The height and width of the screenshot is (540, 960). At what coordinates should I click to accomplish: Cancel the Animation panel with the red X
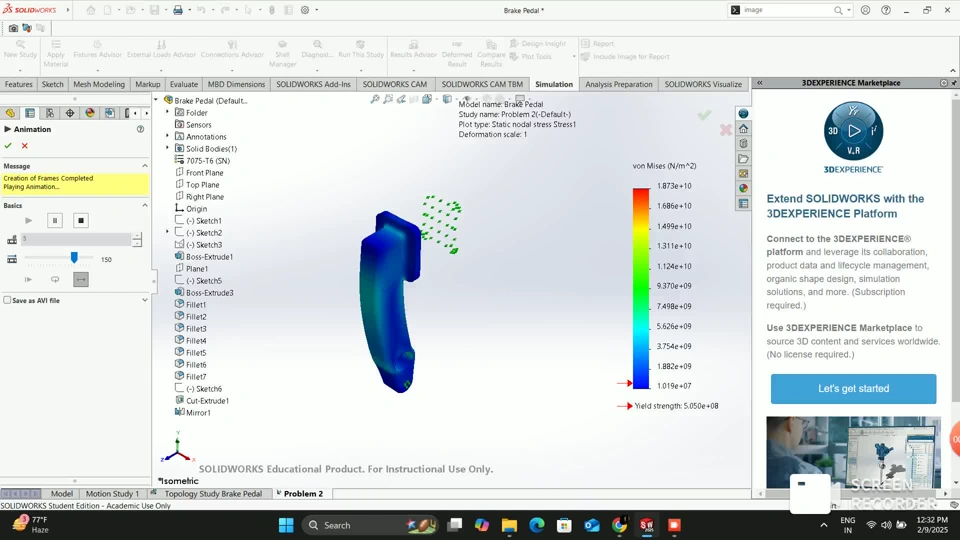tap(24, 146)
